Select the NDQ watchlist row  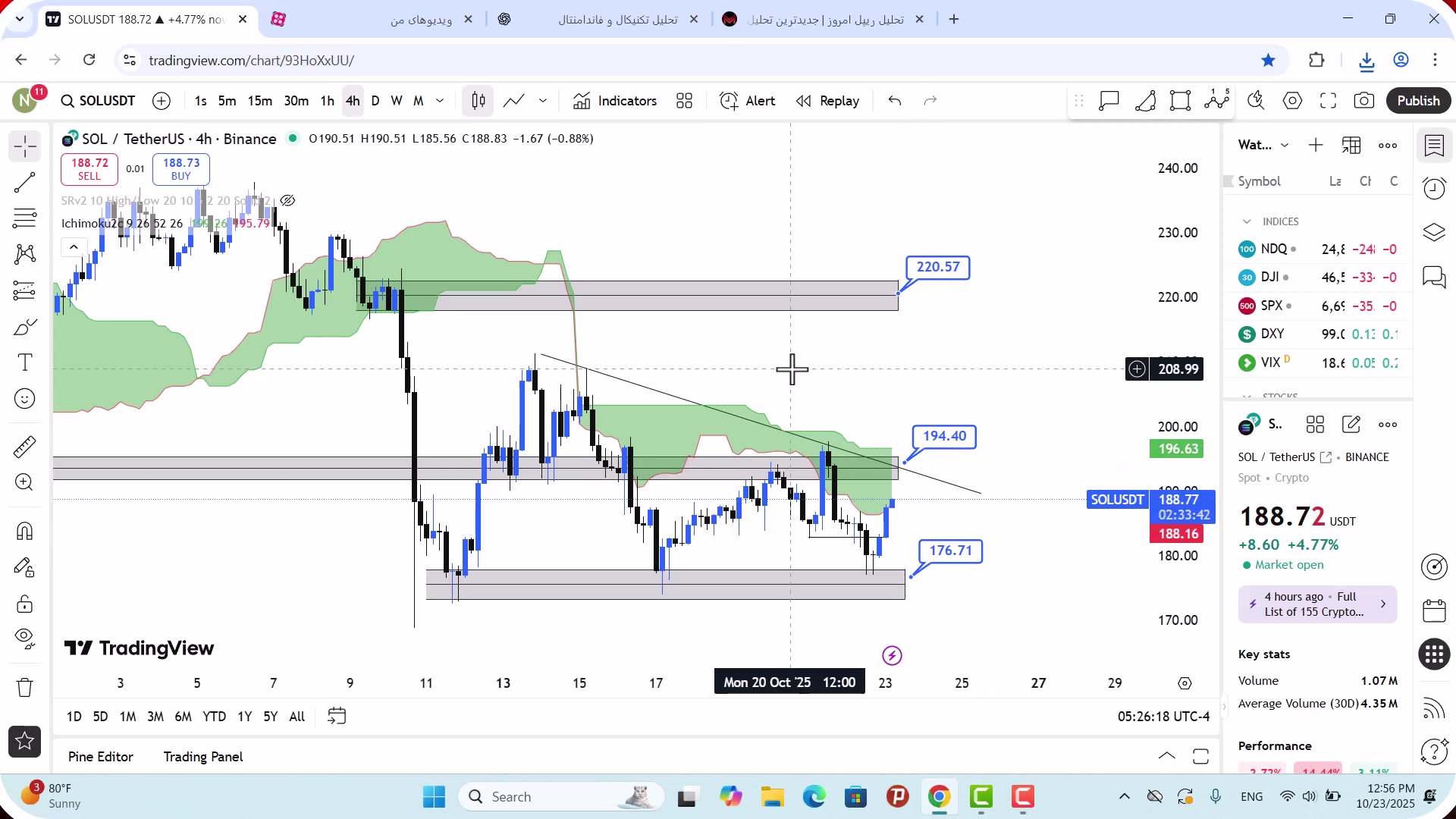[x=1318, y=249]
